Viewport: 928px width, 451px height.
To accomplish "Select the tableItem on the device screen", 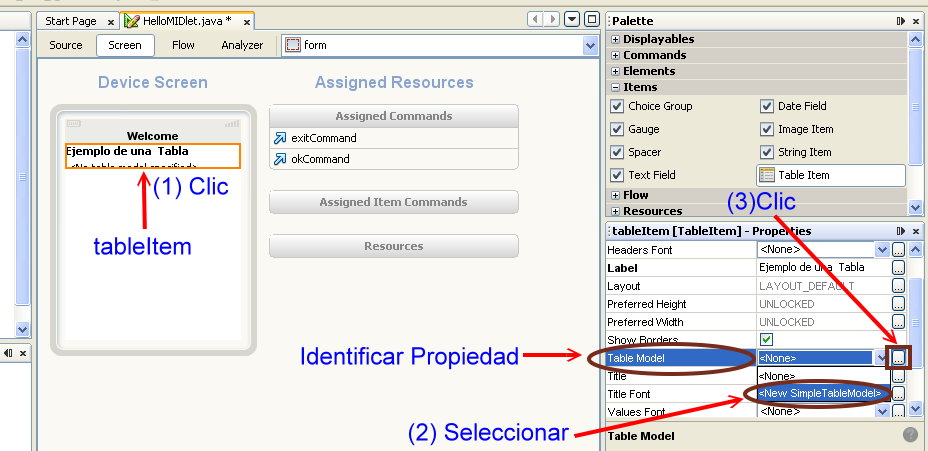I will (x=153, y=156).
